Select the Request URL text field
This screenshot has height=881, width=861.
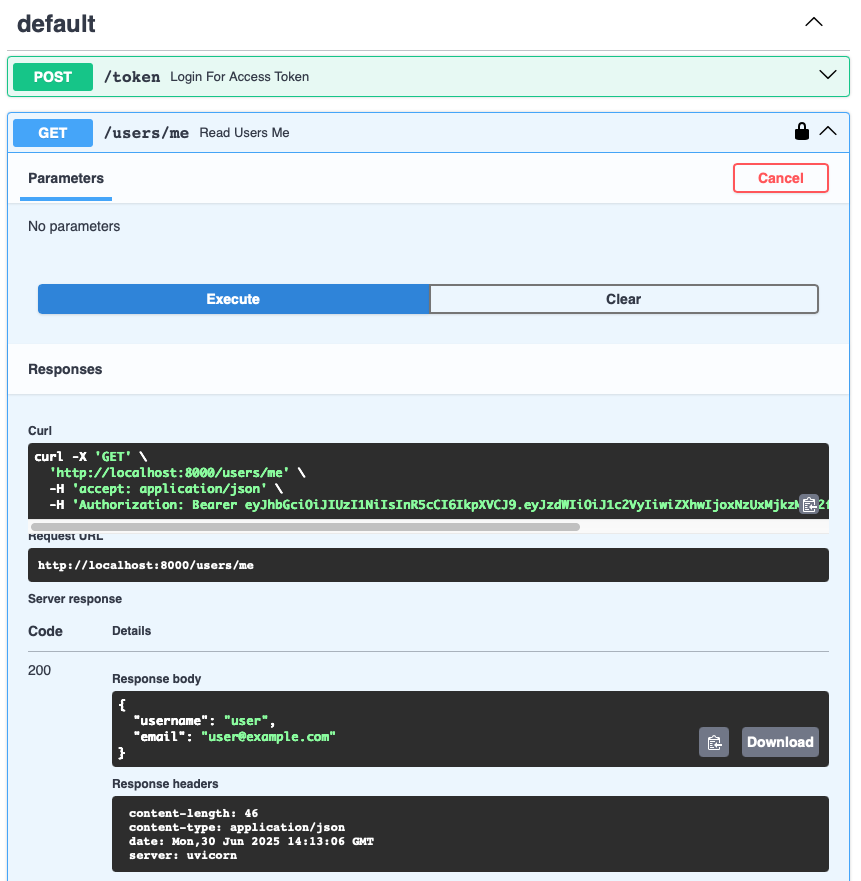430,565
